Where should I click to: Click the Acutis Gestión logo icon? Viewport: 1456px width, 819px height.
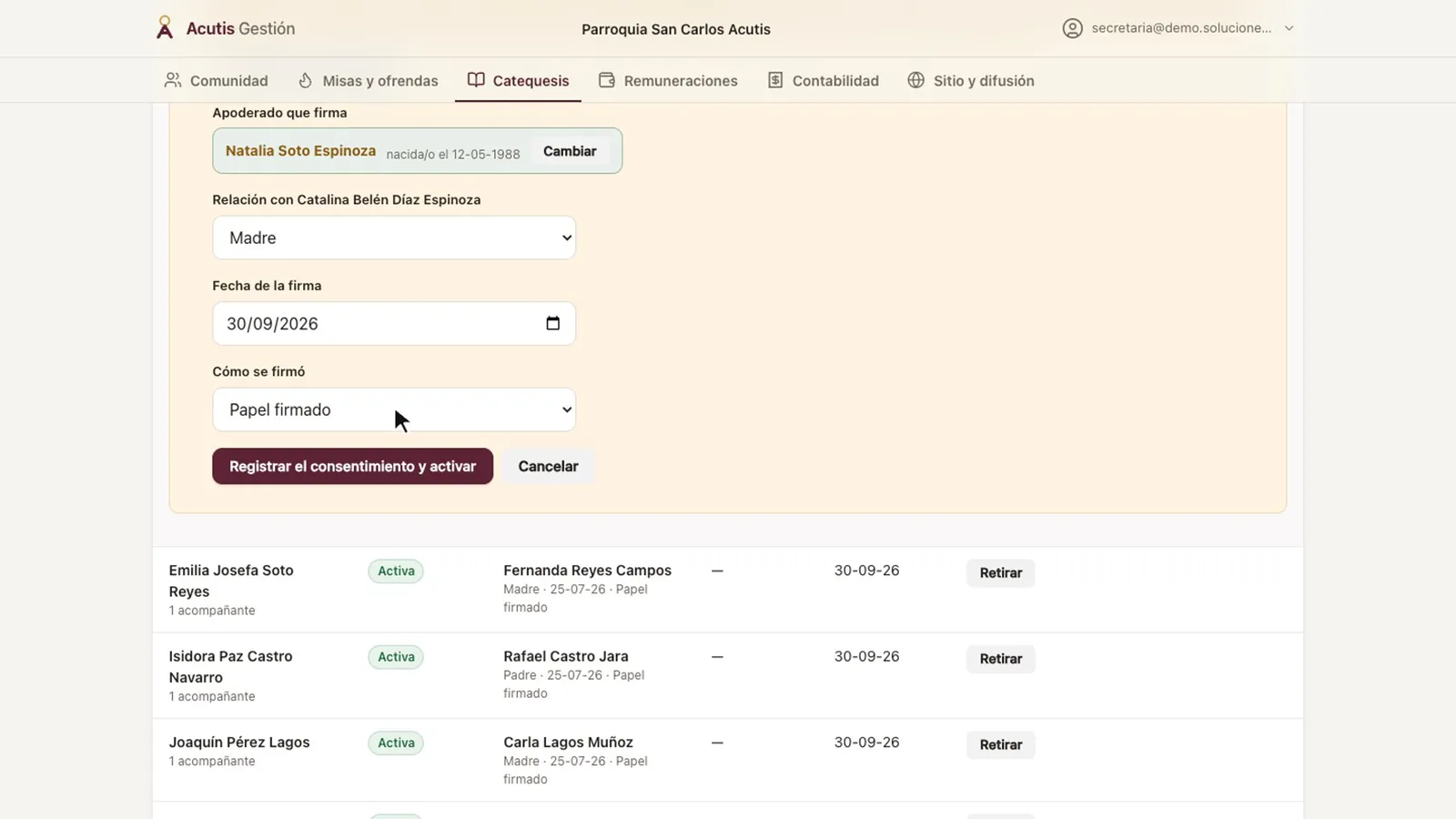[x=165, y=28]
